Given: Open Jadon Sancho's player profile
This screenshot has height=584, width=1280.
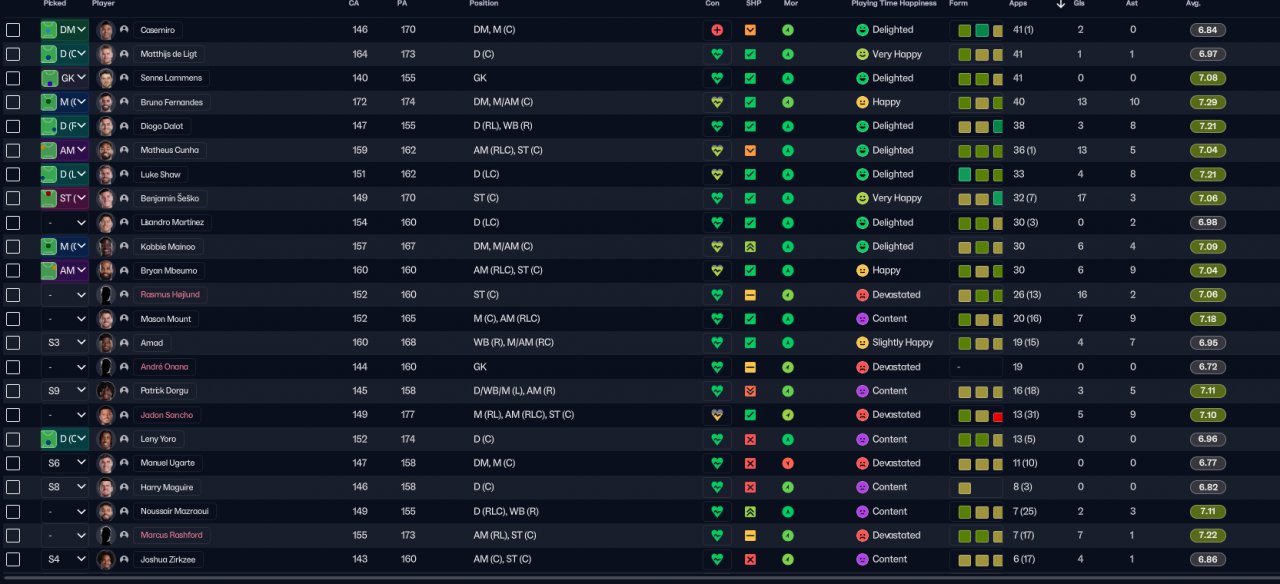Looking at the screenshot, I should [x=166, y=415].
